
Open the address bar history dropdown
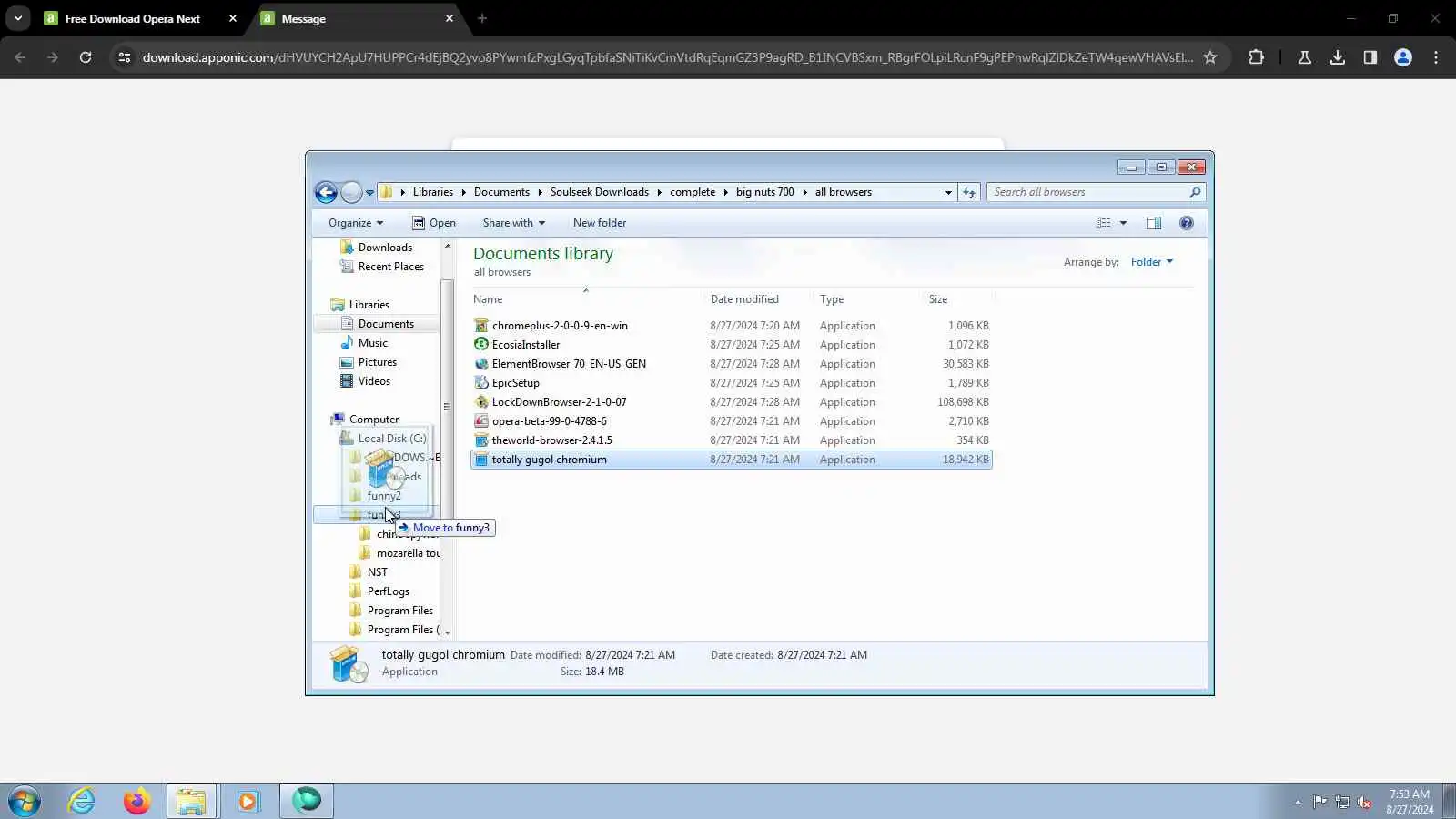tap(948, 192)
